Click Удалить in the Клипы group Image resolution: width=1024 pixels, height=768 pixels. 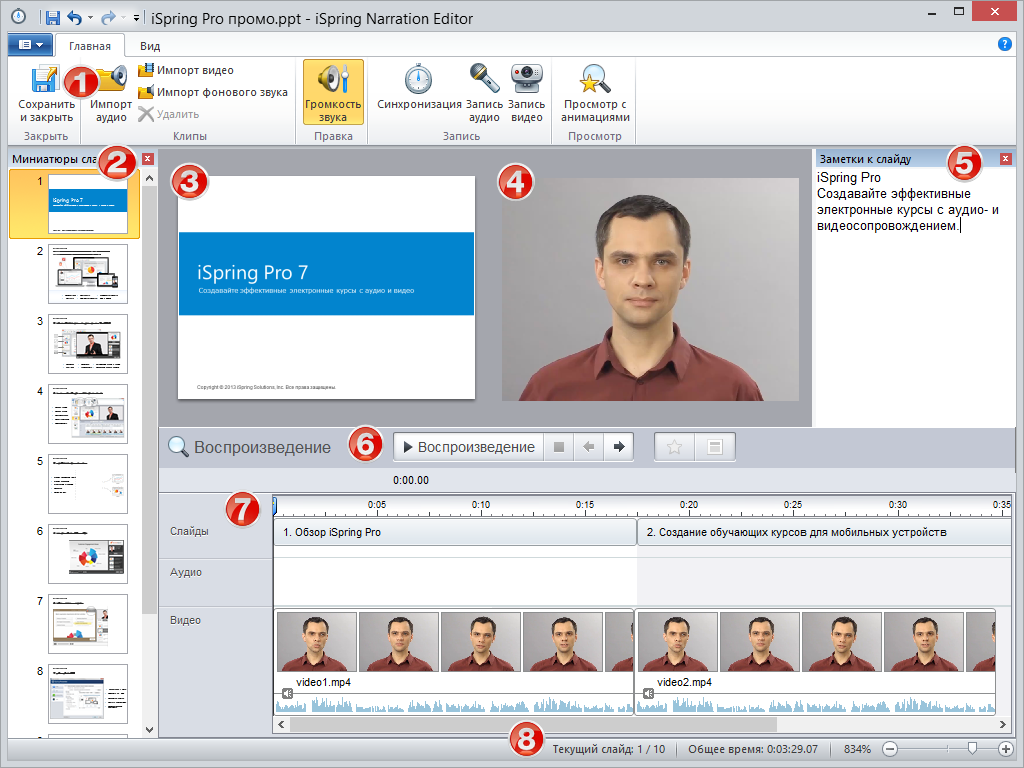(x=168, y=114)
